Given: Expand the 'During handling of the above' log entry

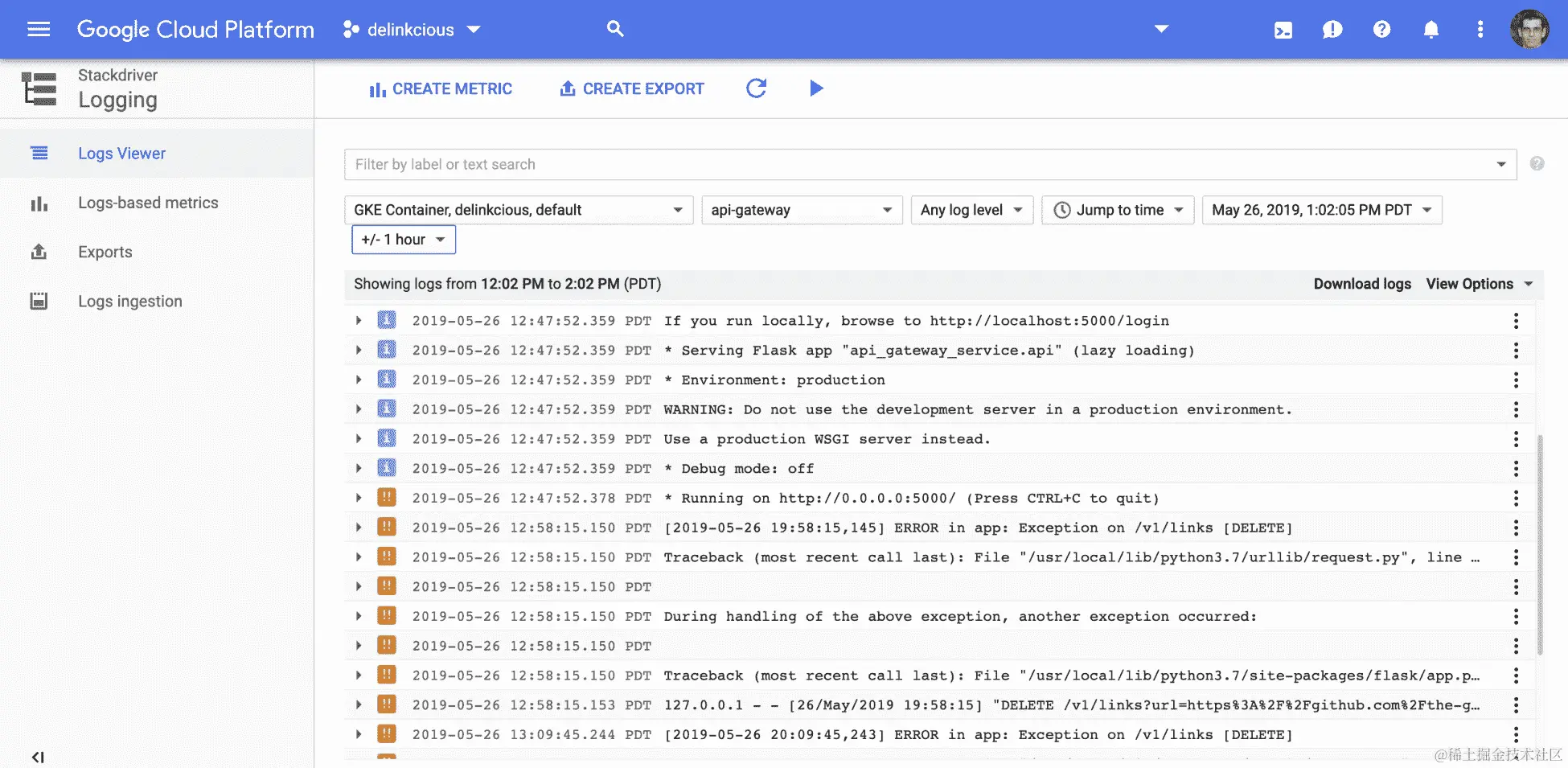Looking at the screenshot, I should tap(359, 616).
